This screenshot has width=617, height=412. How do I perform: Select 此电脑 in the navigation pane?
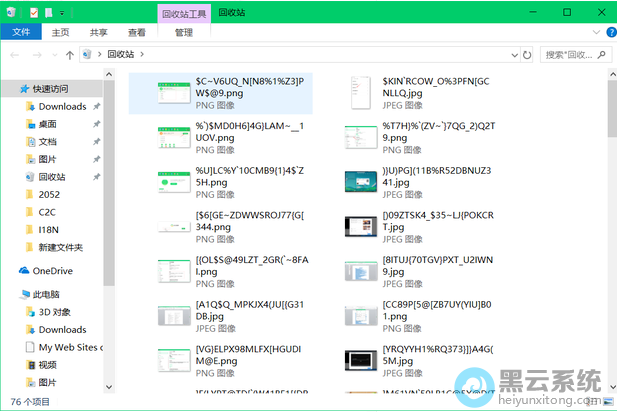click(x=46, y=295)
